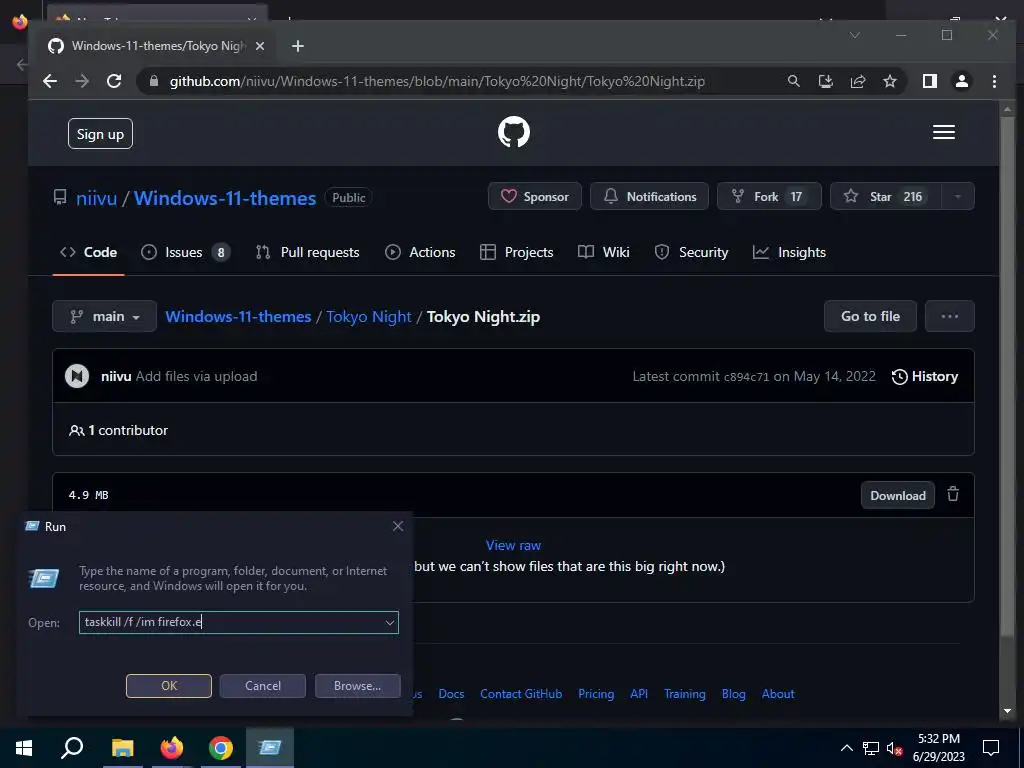Click the Chrome address bar URL
Viewport: 1024px width, 768px height.
click(x=437, y=81)
